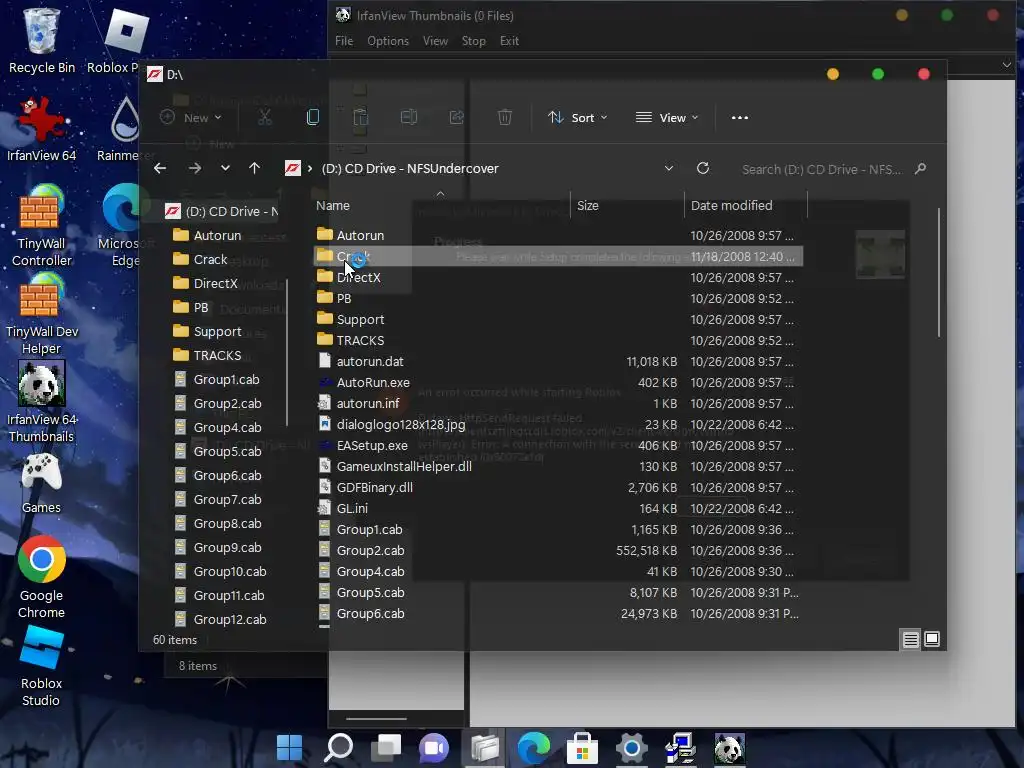Open the New dropdown in Explorer

pyautogui.click(x=191, y=118)
